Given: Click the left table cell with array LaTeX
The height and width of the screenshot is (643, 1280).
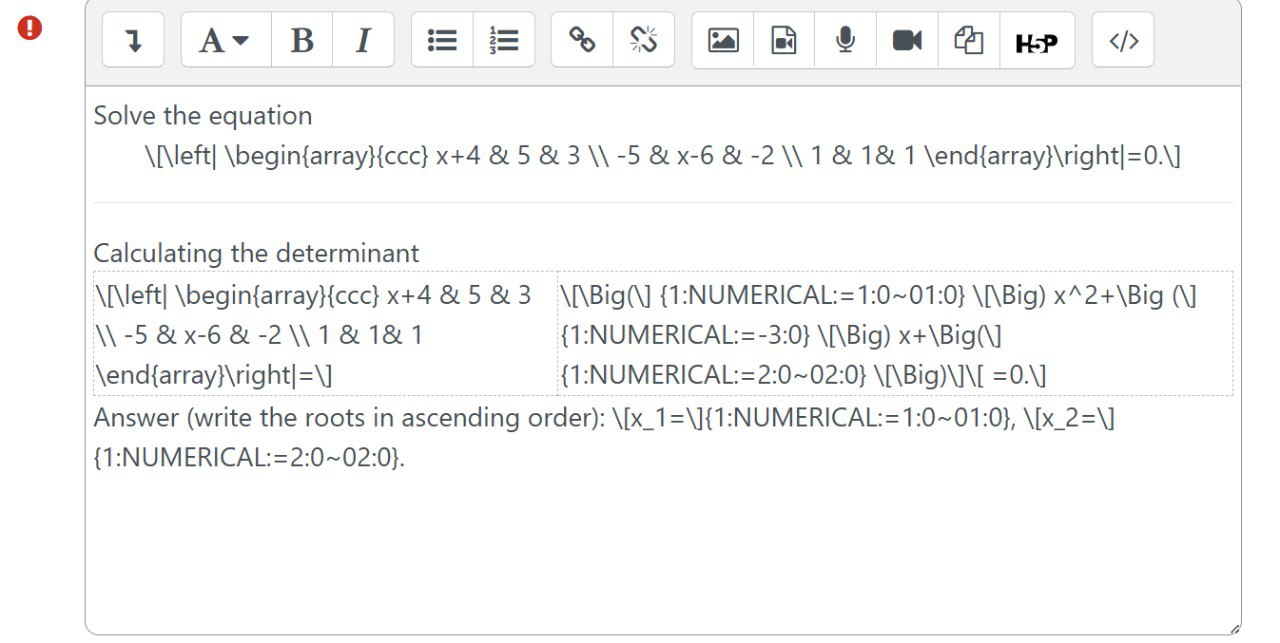Looking at the screenshot, I should [x=325, y=334].
